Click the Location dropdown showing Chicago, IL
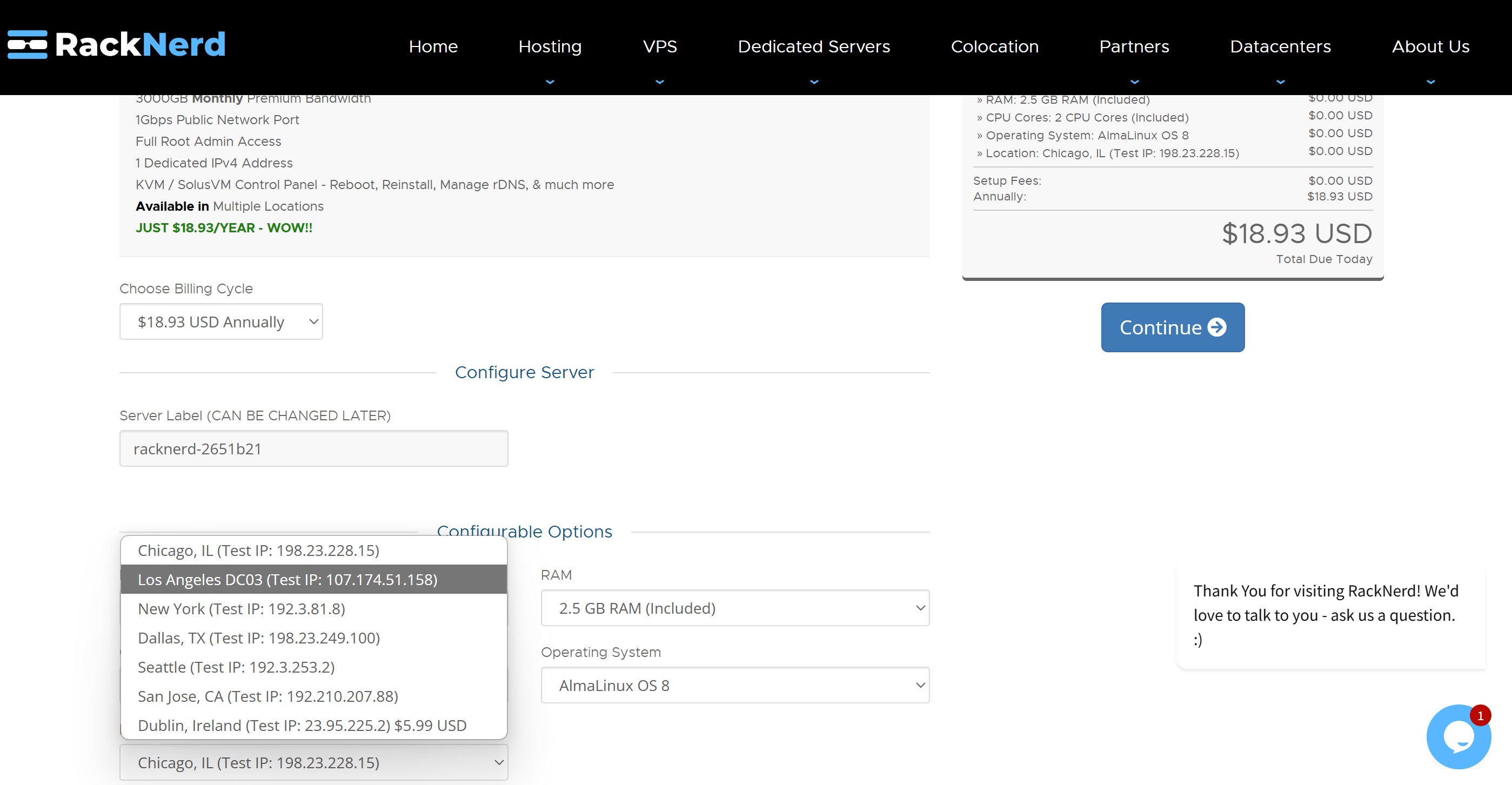 click(313, 762)
